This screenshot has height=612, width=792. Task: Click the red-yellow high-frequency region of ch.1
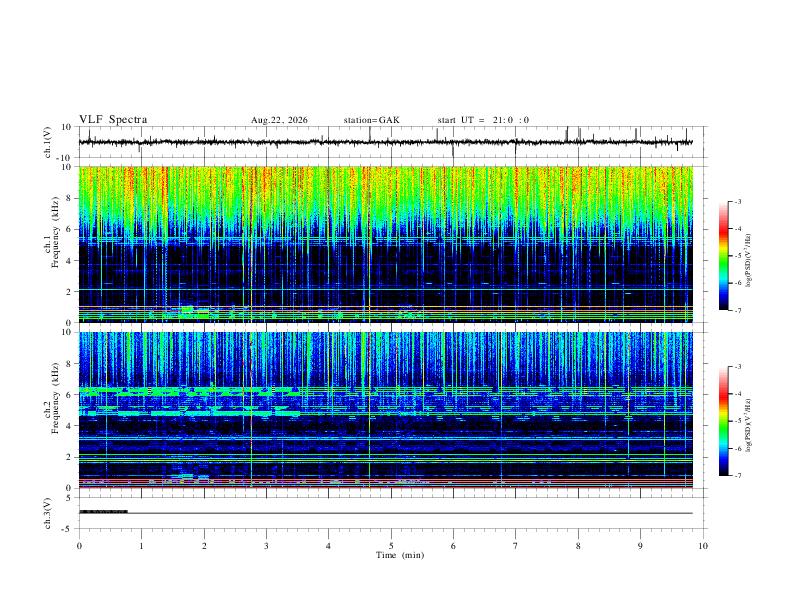tap(385, 182)
